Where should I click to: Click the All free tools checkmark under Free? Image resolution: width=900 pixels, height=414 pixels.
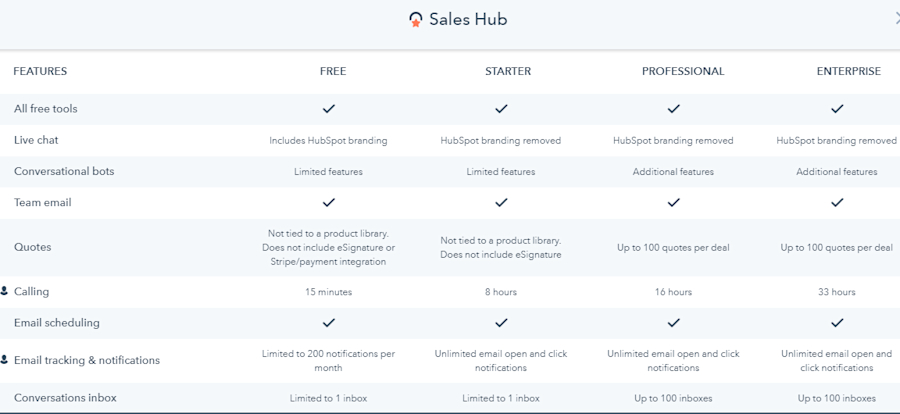pos(328,108)
